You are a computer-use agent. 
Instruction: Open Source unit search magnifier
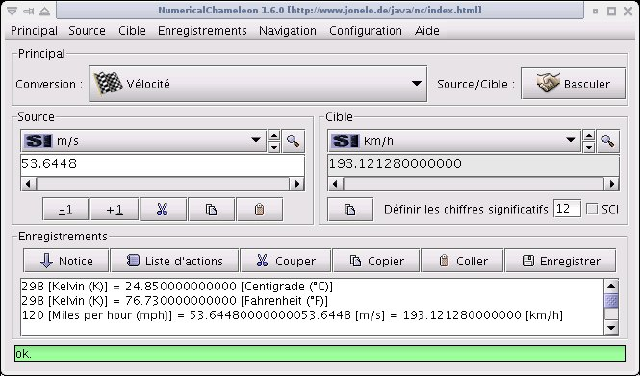pos(293,141)
